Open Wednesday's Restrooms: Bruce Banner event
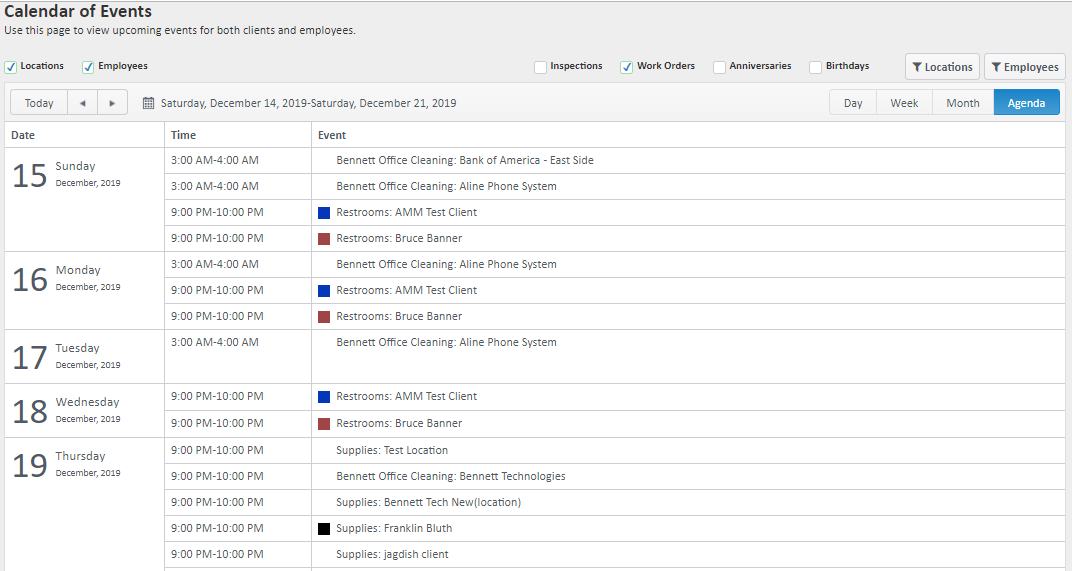Image resolution: width=1072 pixels, height=571 pixels. click(399, 423)
